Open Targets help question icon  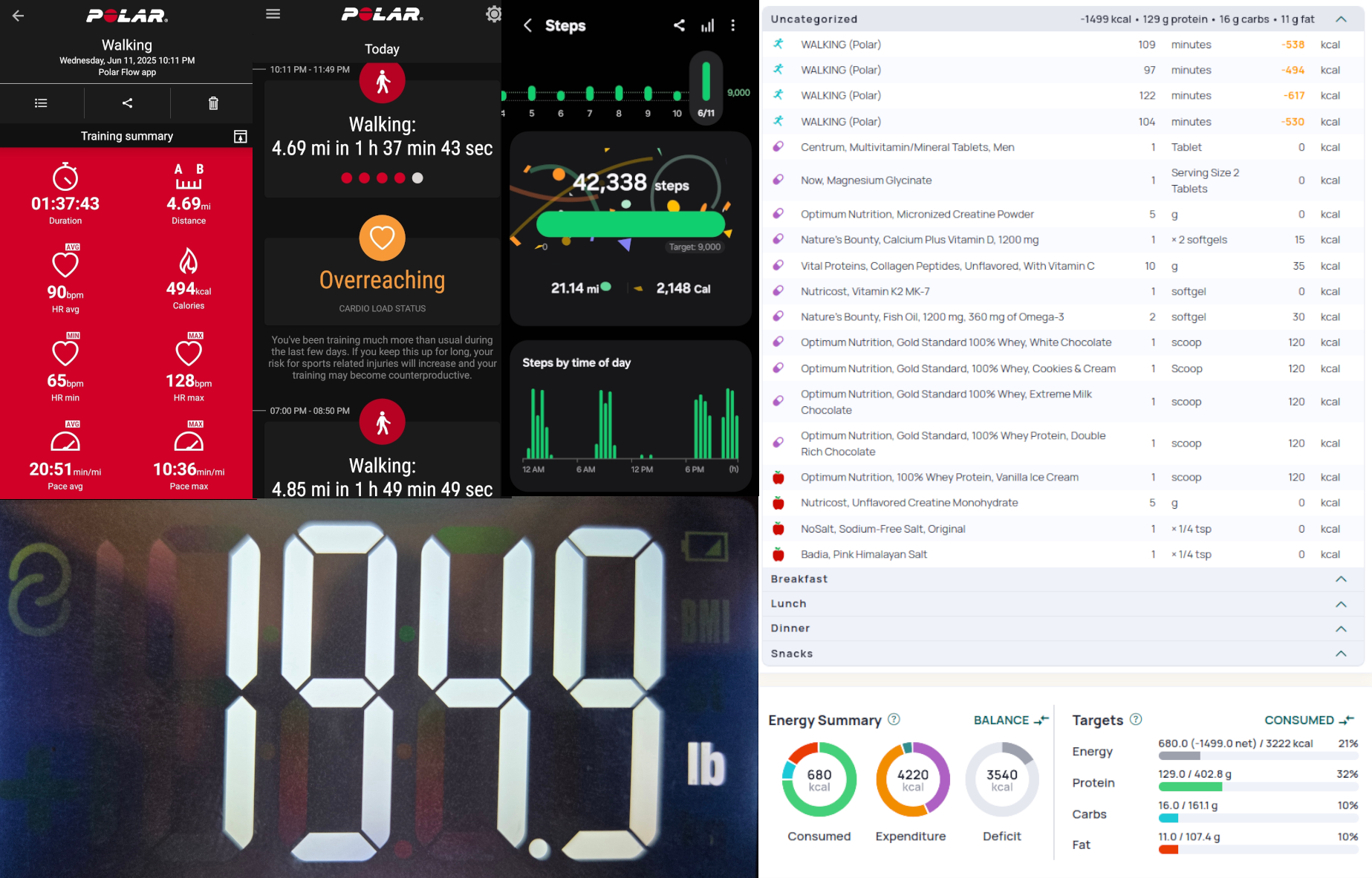pos(1136,719)
